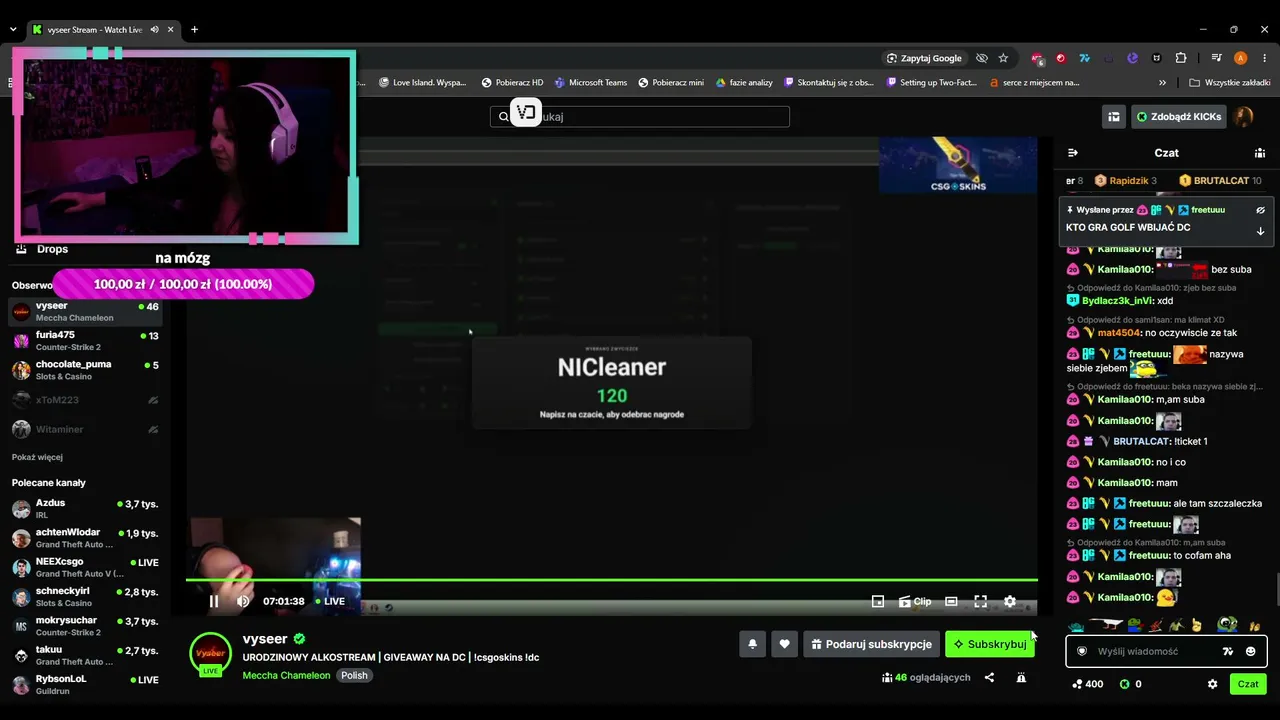The image size is (1280, 720).
Task: Click the green Subskrybuj button
Action: tap(990, 644)
